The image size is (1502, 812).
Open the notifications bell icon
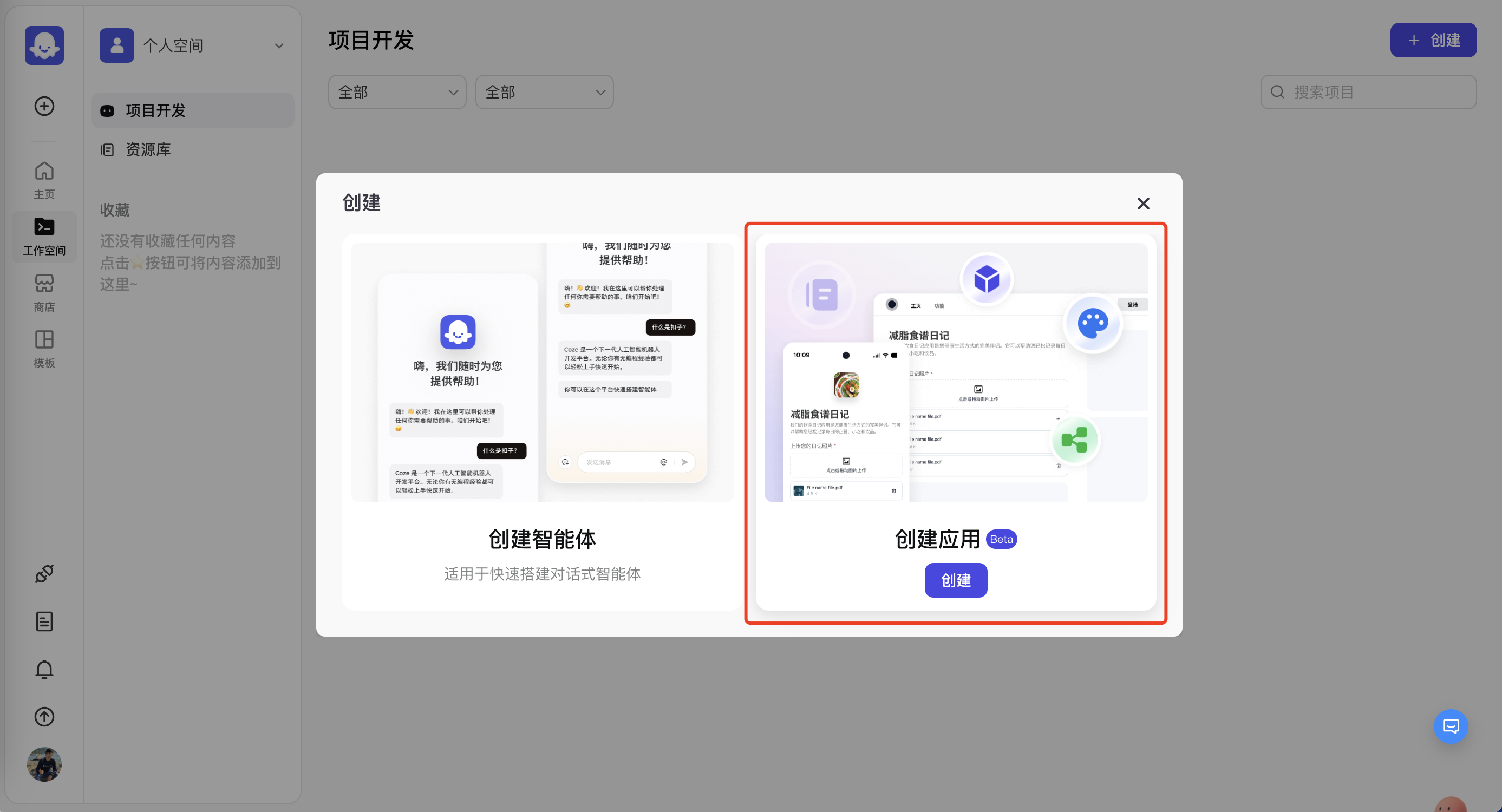(44, 669)
